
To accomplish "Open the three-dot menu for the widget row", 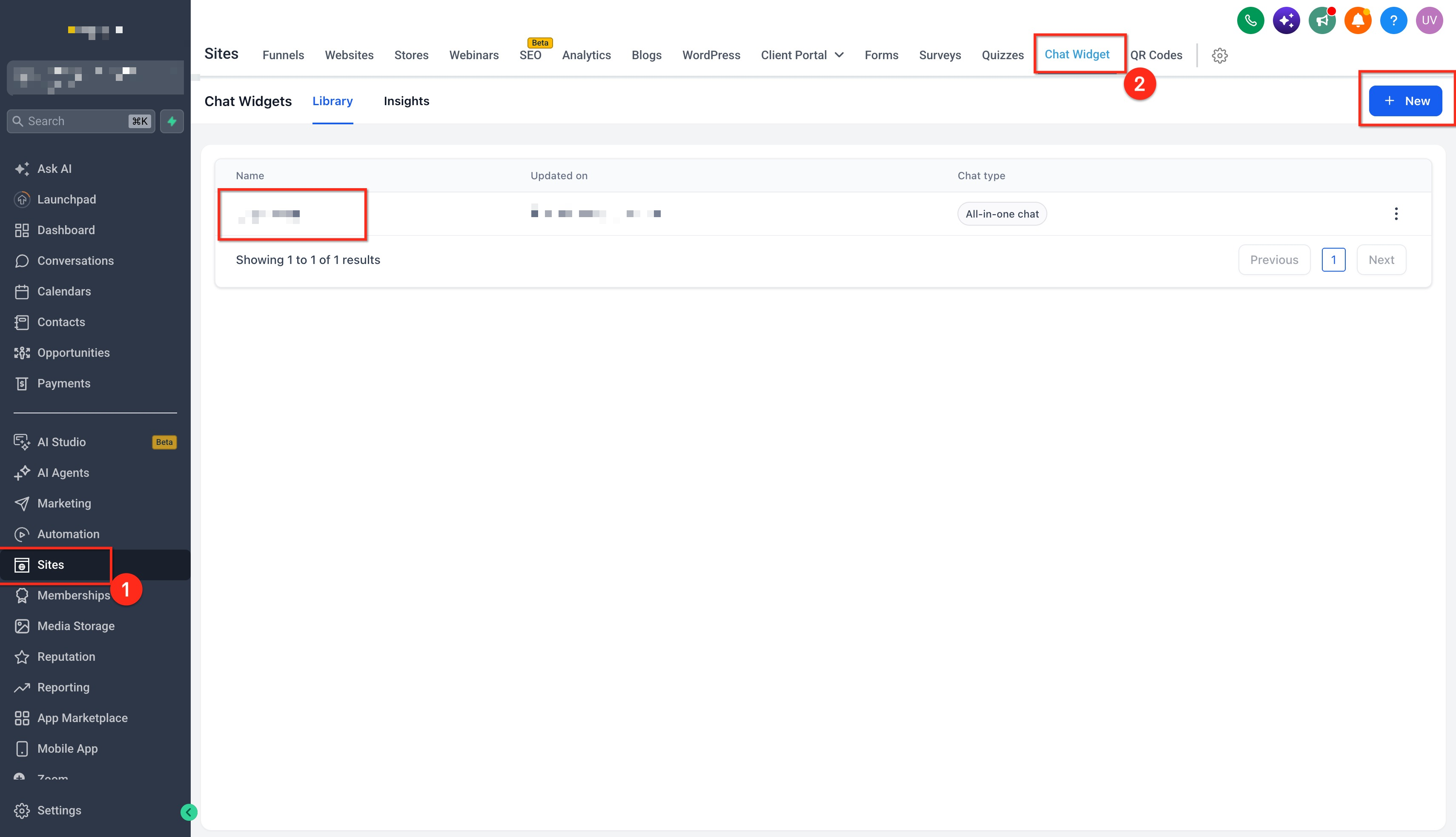I will (1396, 214).
